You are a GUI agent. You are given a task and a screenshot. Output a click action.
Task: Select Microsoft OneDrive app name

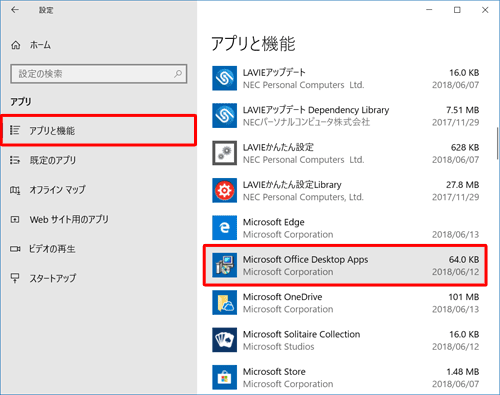pos(282,297)
